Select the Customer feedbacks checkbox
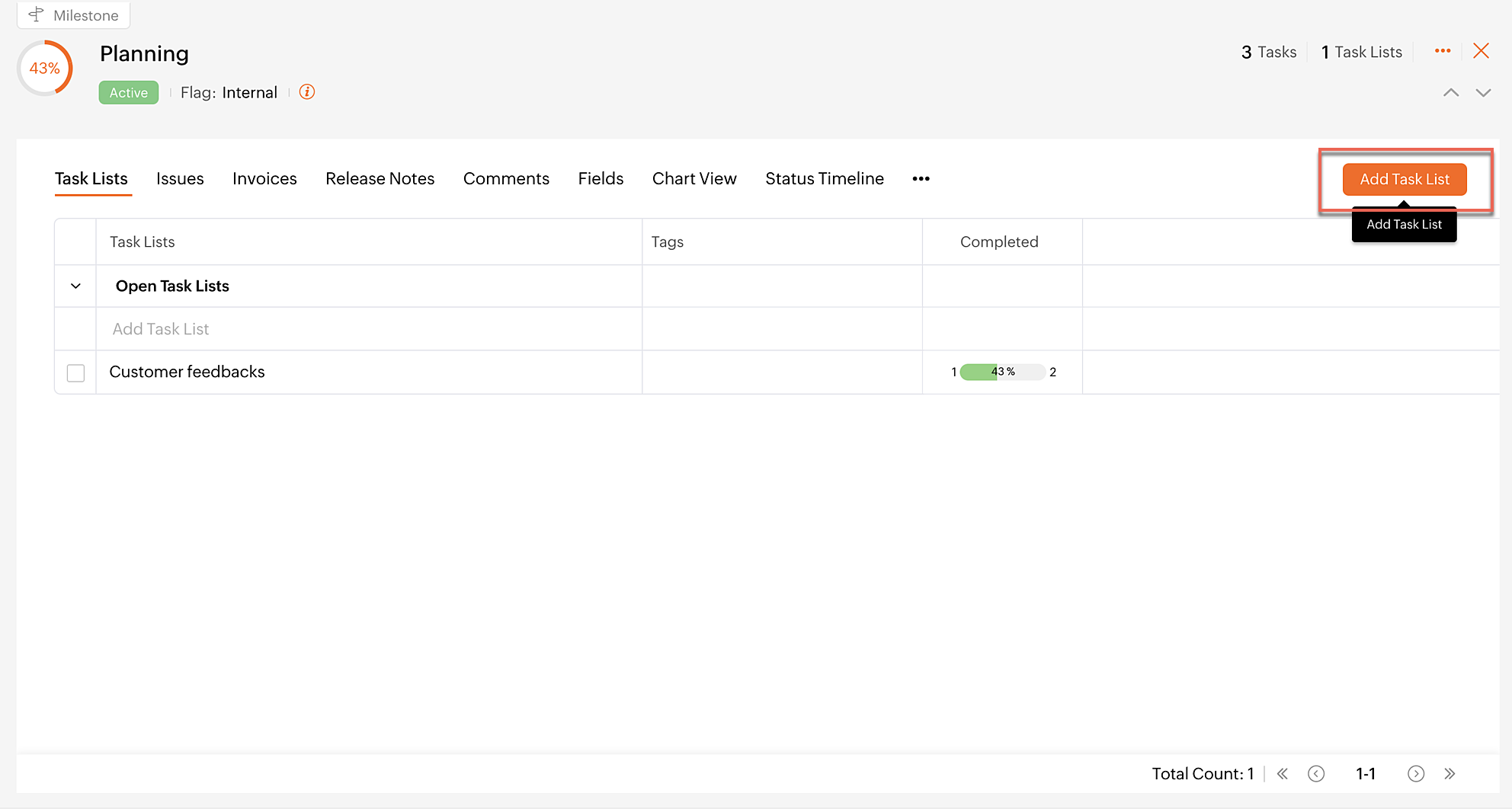 click(x=75, y=373)
